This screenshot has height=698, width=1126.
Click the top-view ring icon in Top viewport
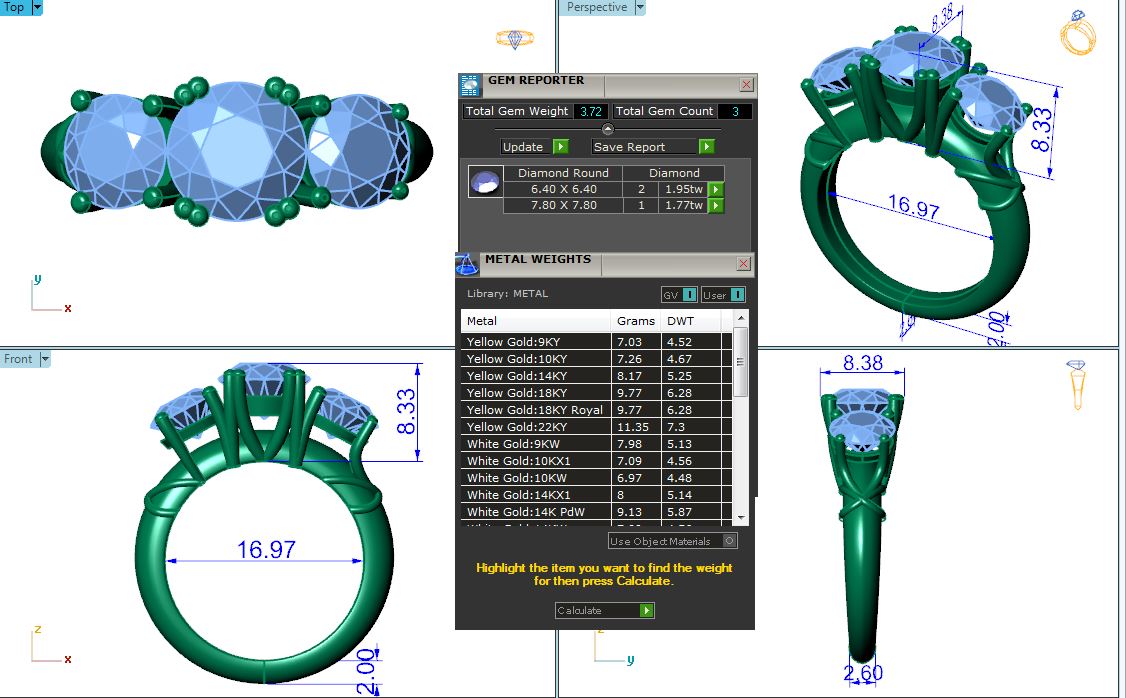pos(514,39)
